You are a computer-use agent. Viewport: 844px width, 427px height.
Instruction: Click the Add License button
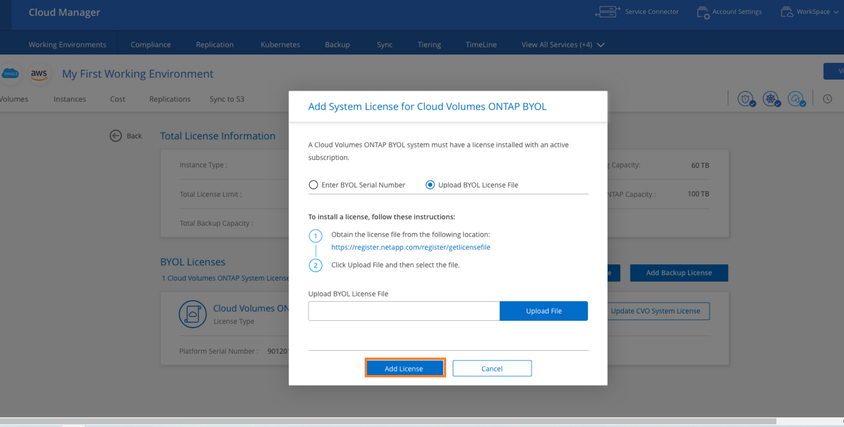pos(405,368)
